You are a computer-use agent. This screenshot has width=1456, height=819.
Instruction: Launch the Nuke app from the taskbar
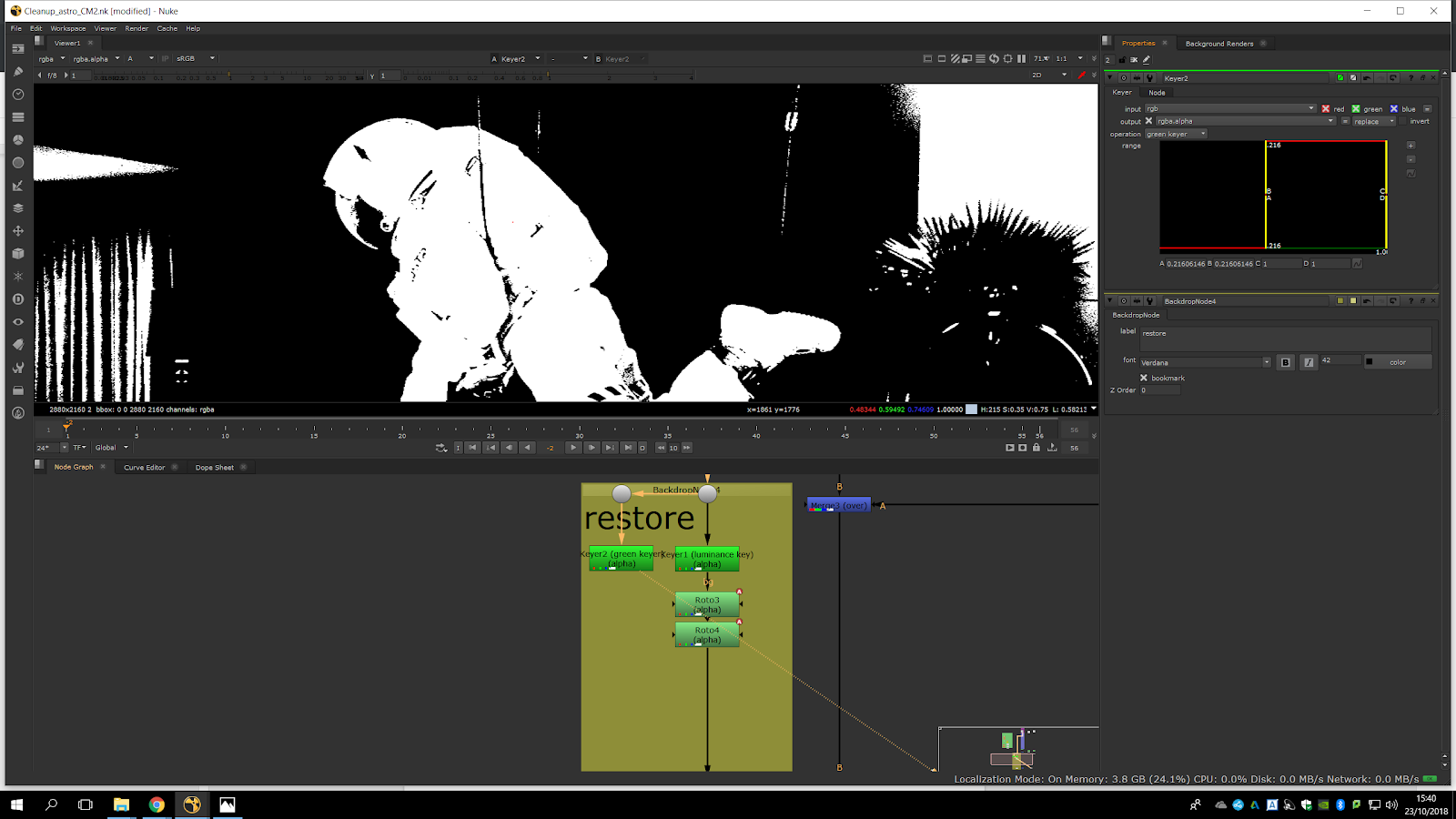192,804
